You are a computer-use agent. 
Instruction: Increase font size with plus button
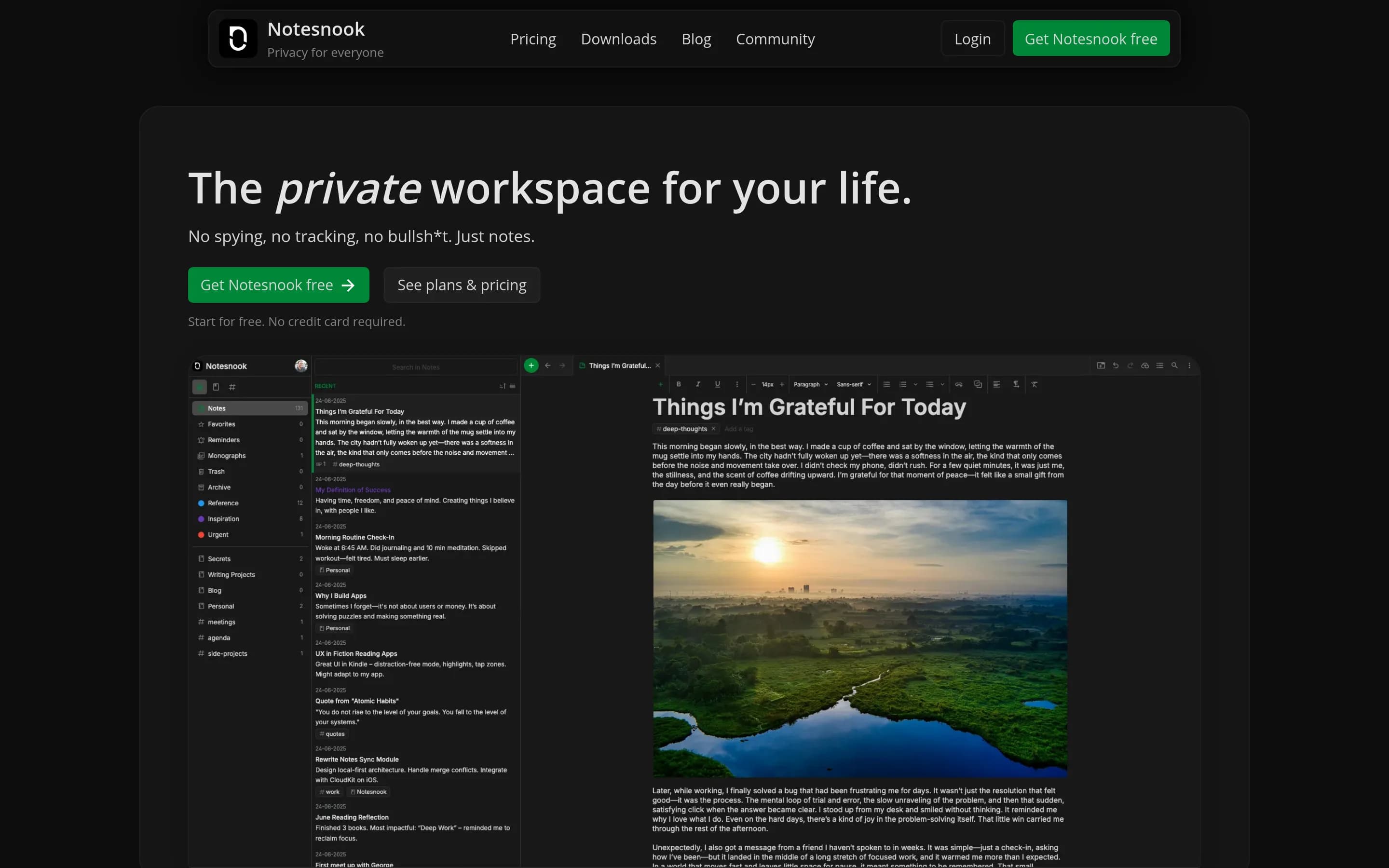[782, 384]
